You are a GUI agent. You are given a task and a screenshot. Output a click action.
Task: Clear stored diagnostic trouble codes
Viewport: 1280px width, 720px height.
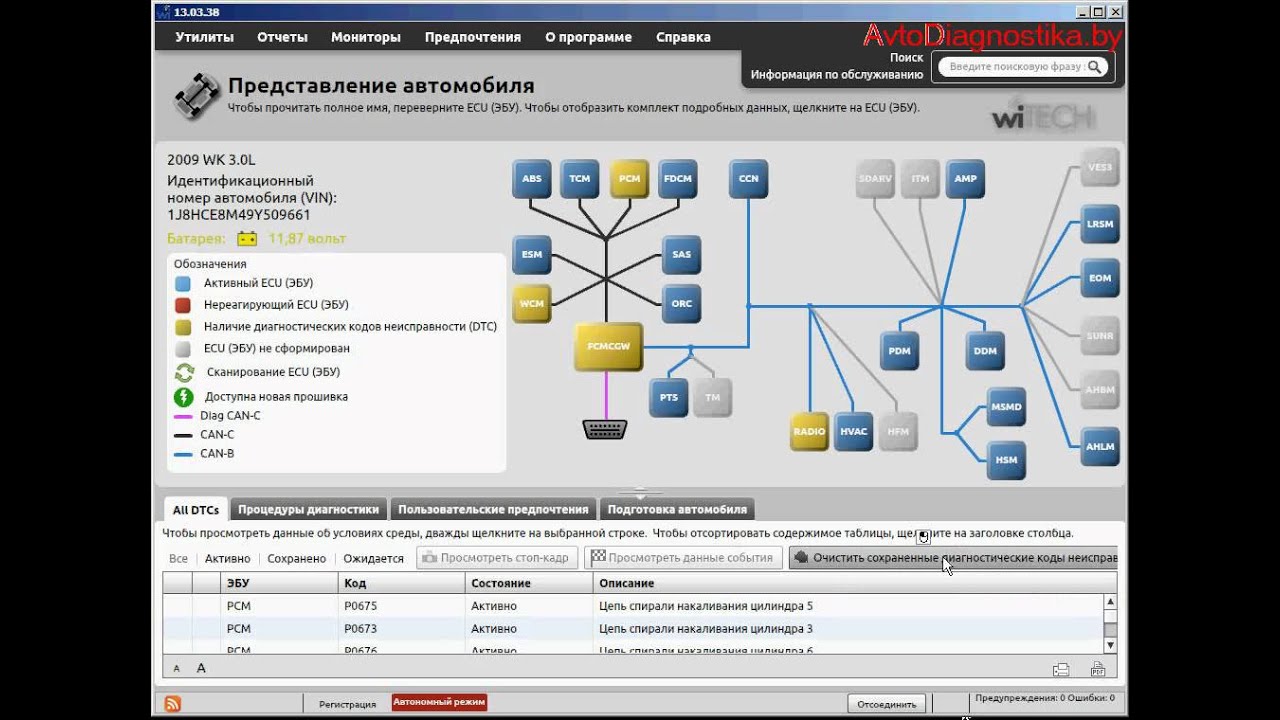[953, 558]
